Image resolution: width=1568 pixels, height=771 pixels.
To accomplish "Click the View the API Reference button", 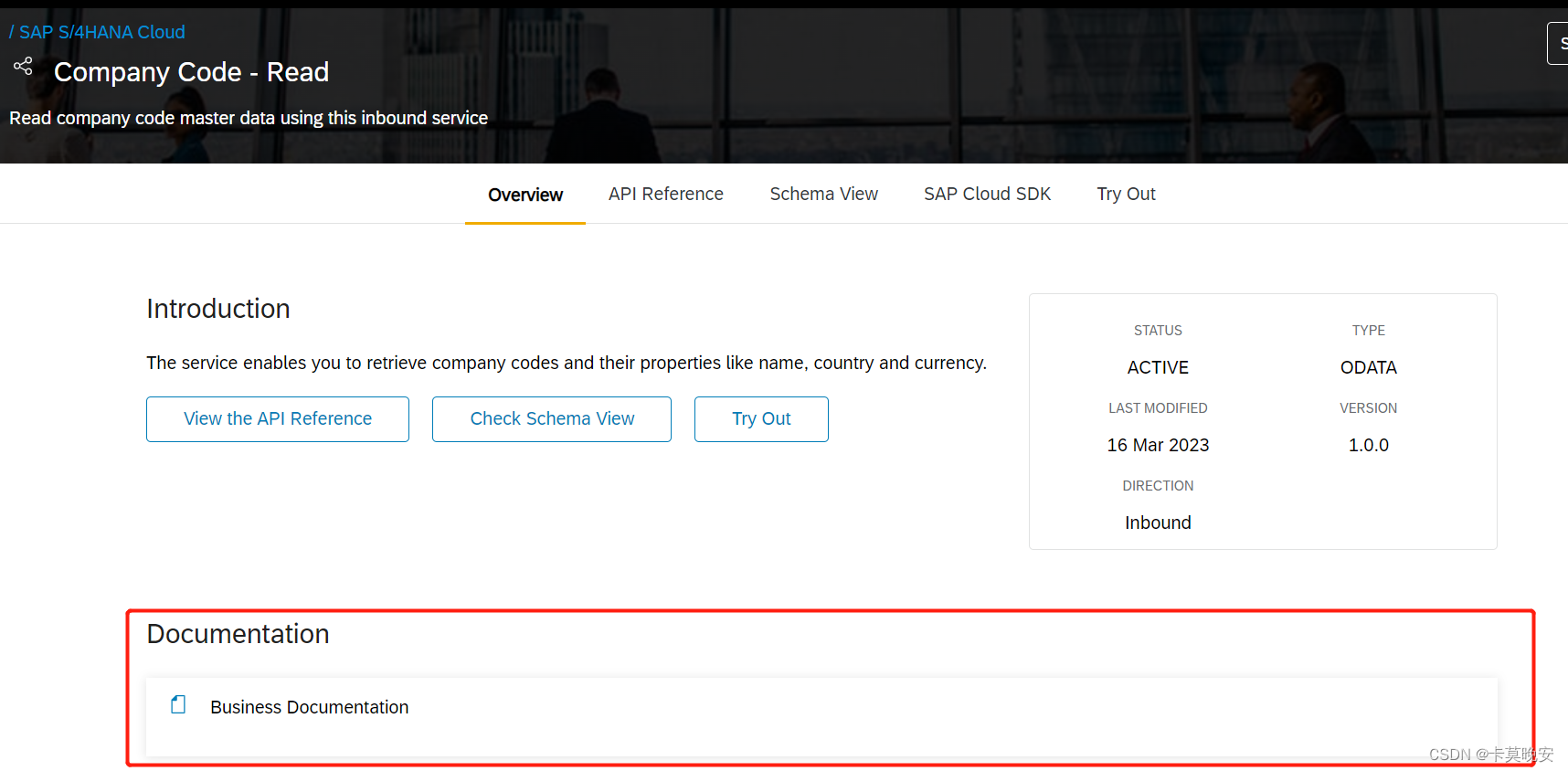I will pyautogui.click(x=278, y=419).
